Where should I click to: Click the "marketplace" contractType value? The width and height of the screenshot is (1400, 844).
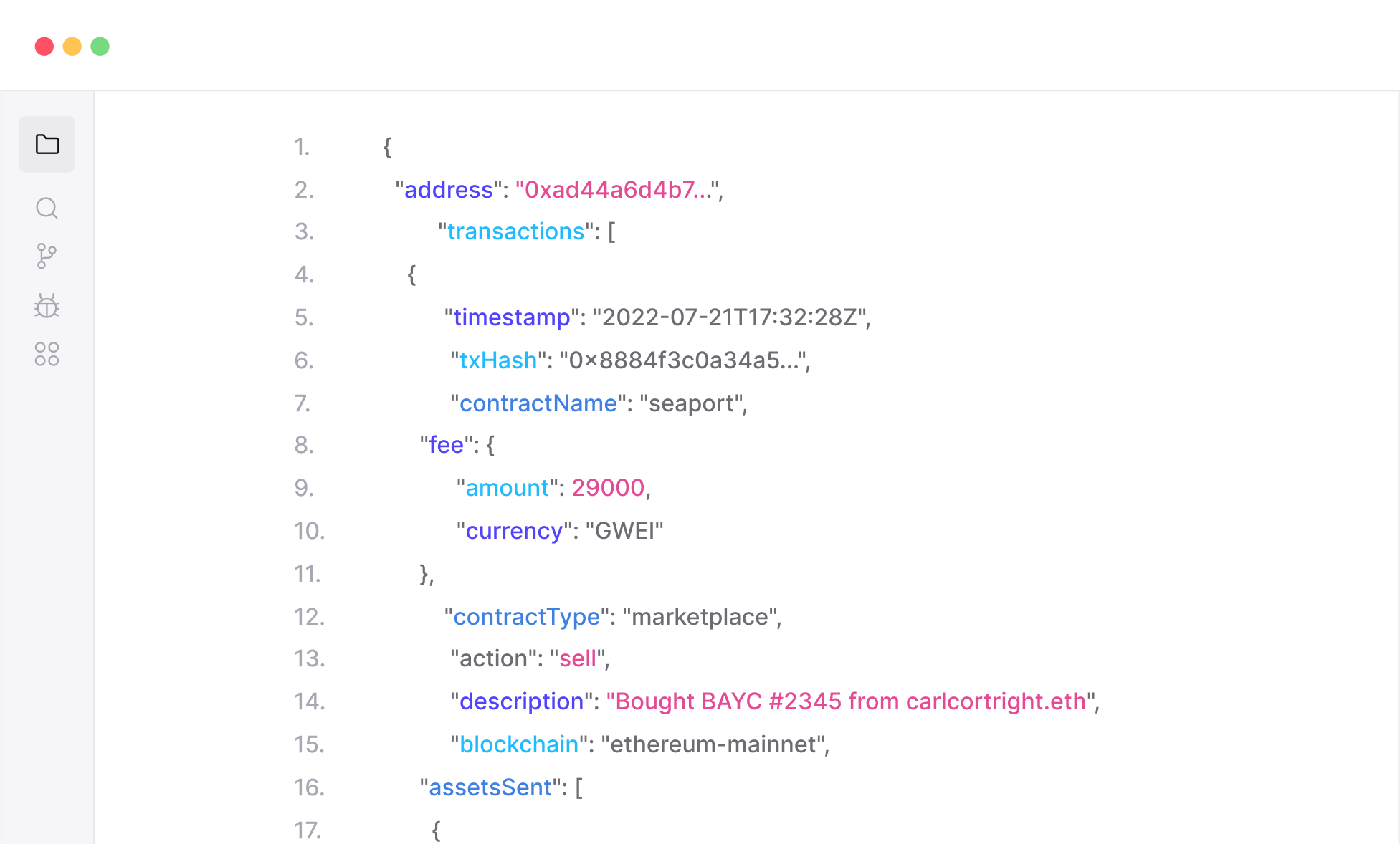coord(700,617)
